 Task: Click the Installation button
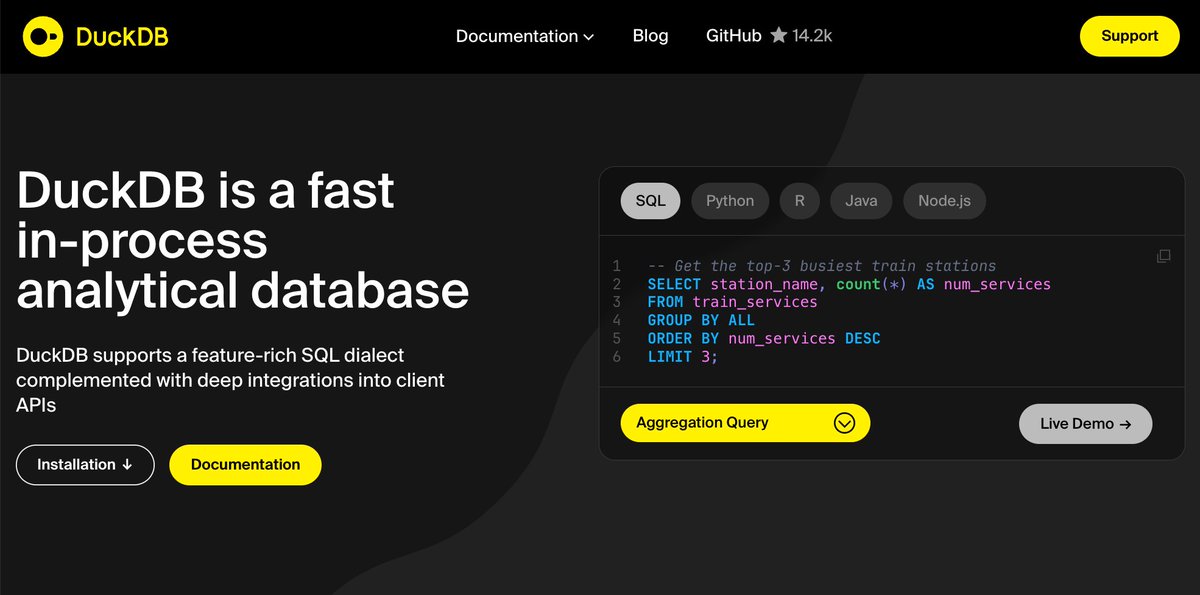[85, 465]
